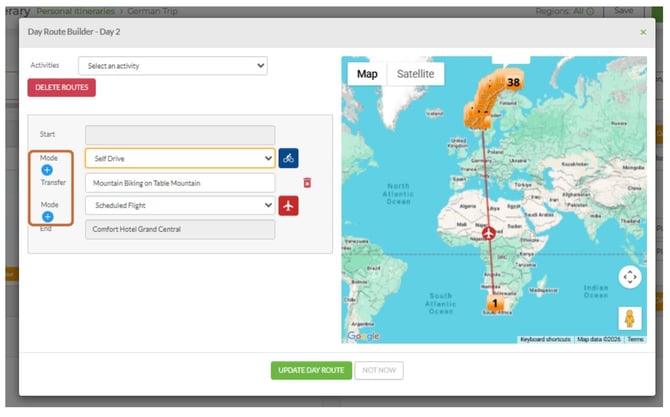Switch to Map view tab
The width and height of the screenshot is (670, 417).
pos(367,74)
